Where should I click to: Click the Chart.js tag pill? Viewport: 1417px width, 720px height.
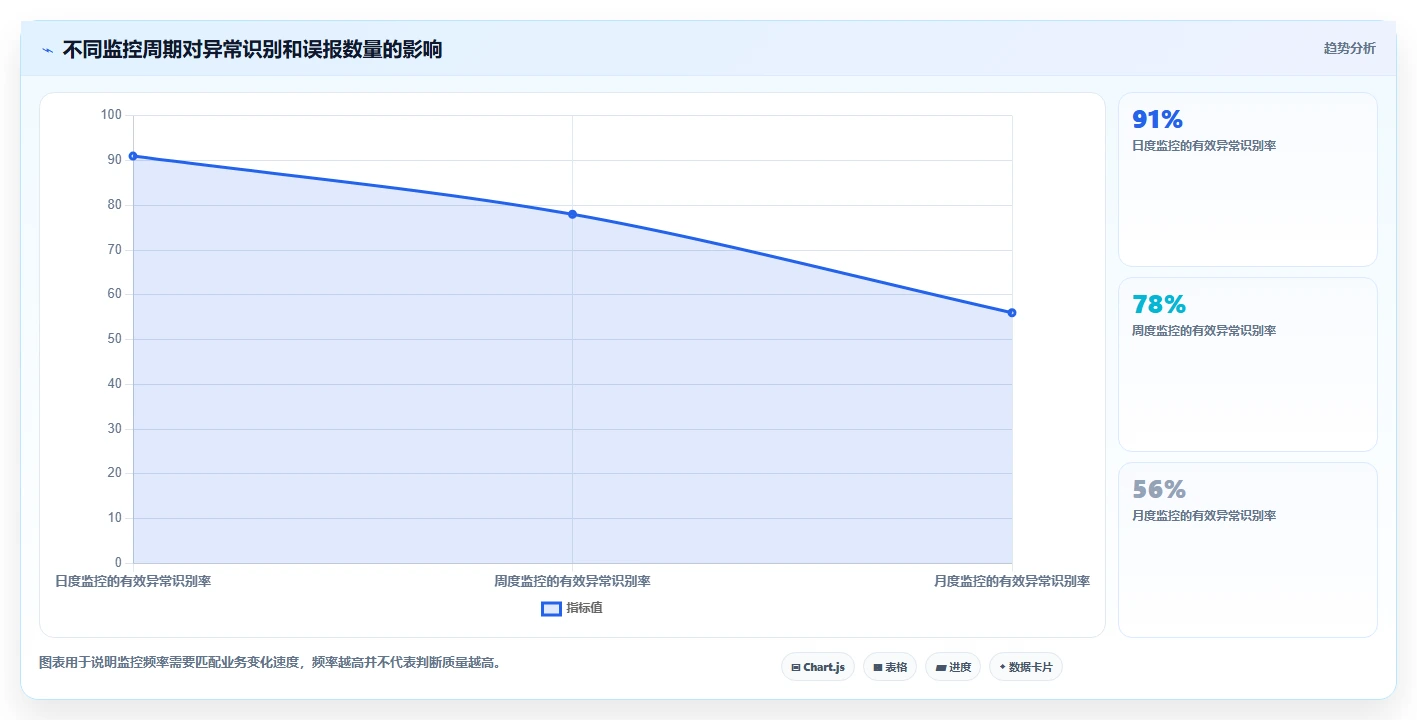click(x=817, y=667)
